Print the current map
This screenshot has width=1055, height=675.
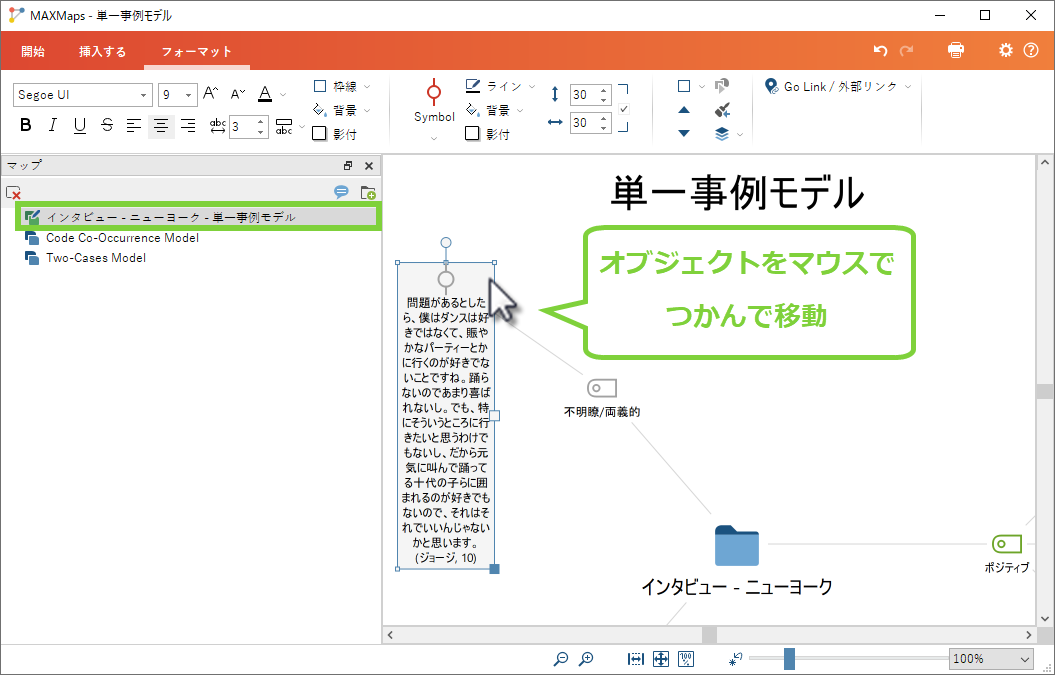(x=955, y=50)
